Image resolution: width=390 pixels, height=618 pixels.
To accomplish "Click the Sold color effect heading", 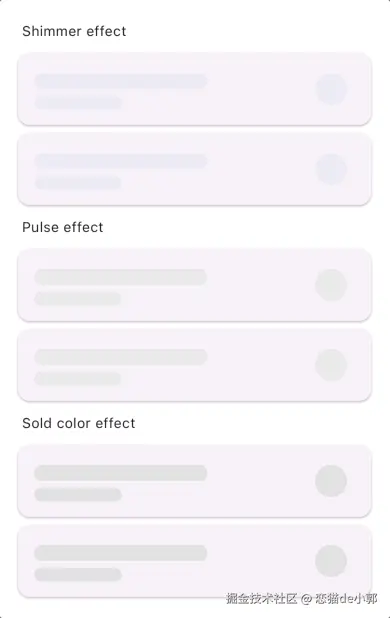I will pos(79,423).
